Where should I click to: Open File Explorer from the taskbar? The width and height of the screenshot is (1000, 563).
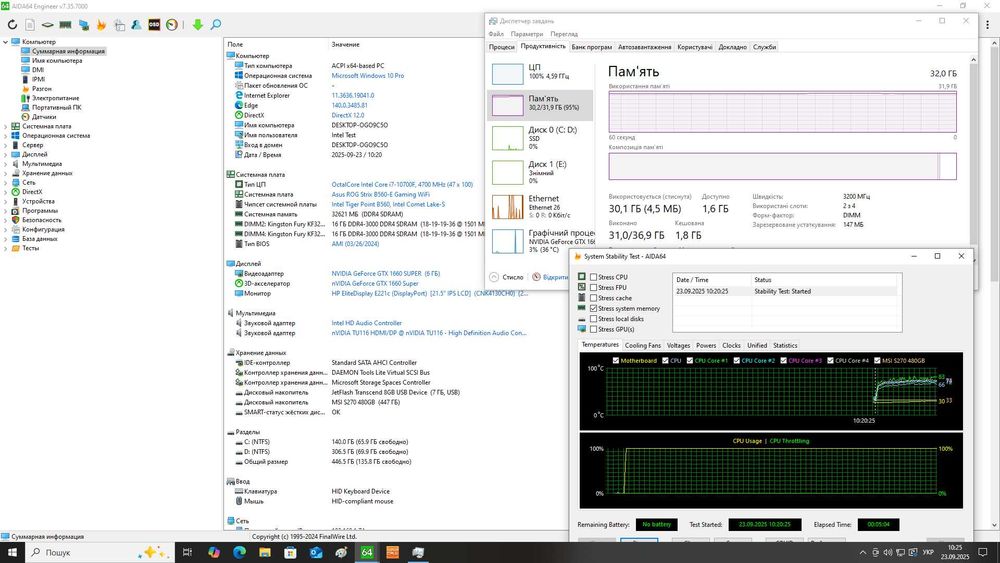click(x=265, y=552)
